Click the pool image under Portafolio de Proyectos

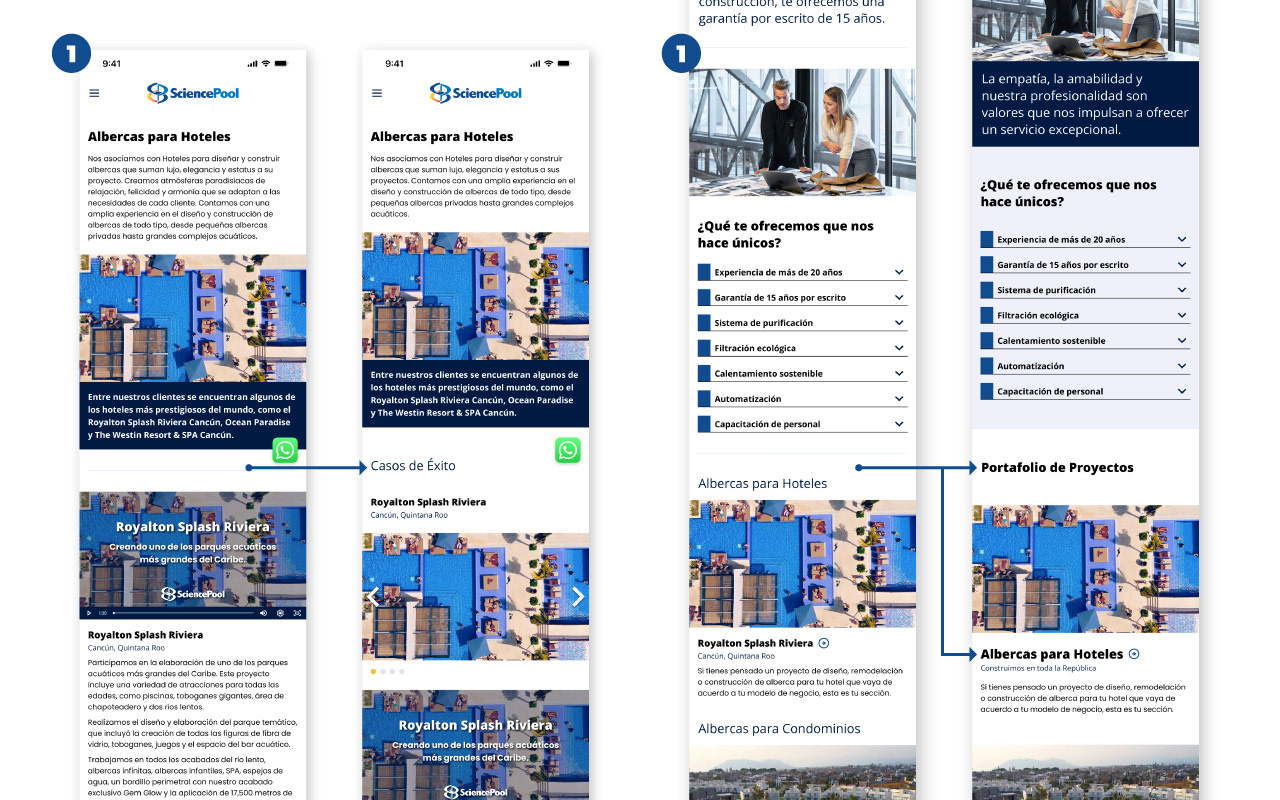point(1085,569)
